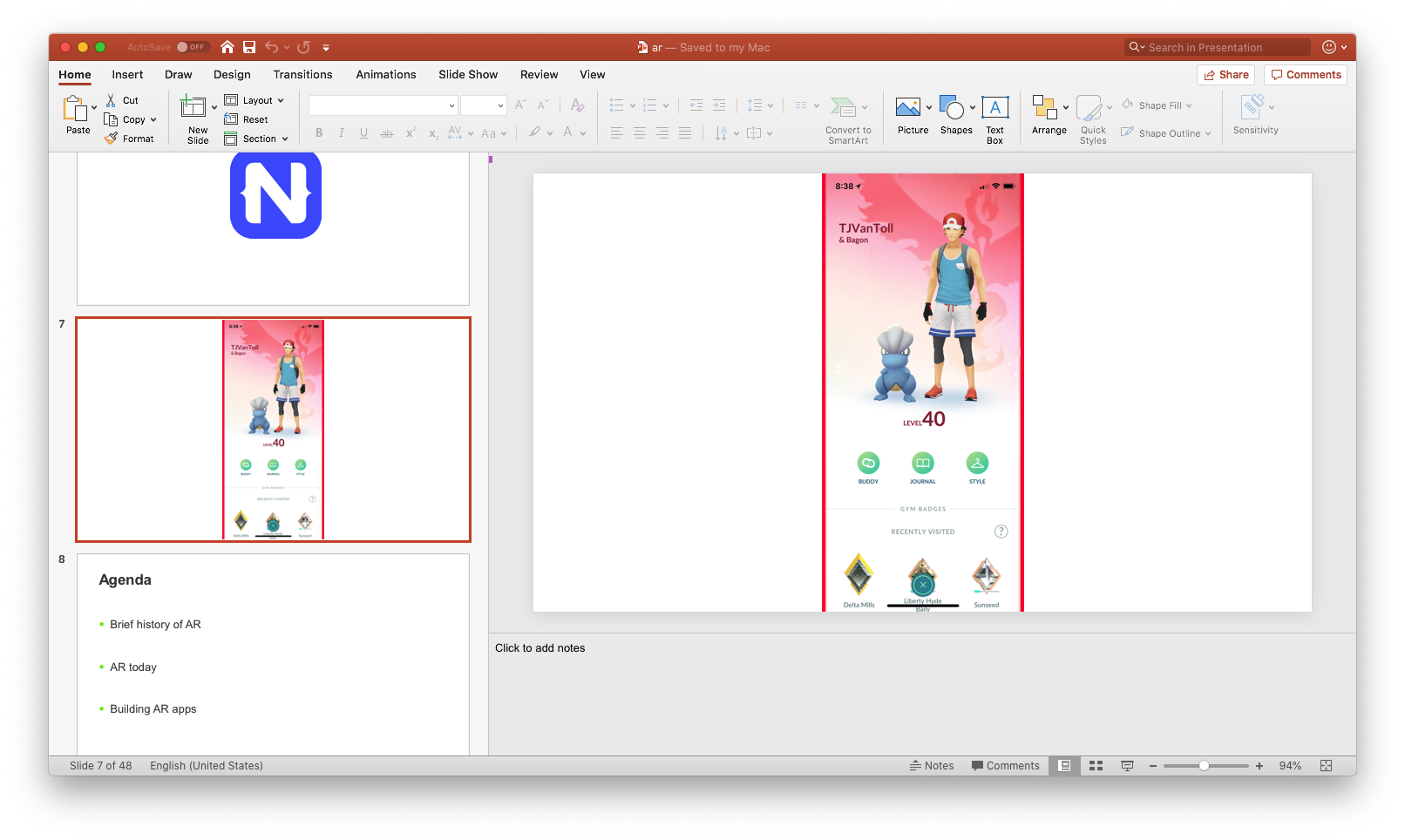Viewport: 1405px width, 840px height.
Task: Toggle underline formatting
Action: tap(363, 133)
